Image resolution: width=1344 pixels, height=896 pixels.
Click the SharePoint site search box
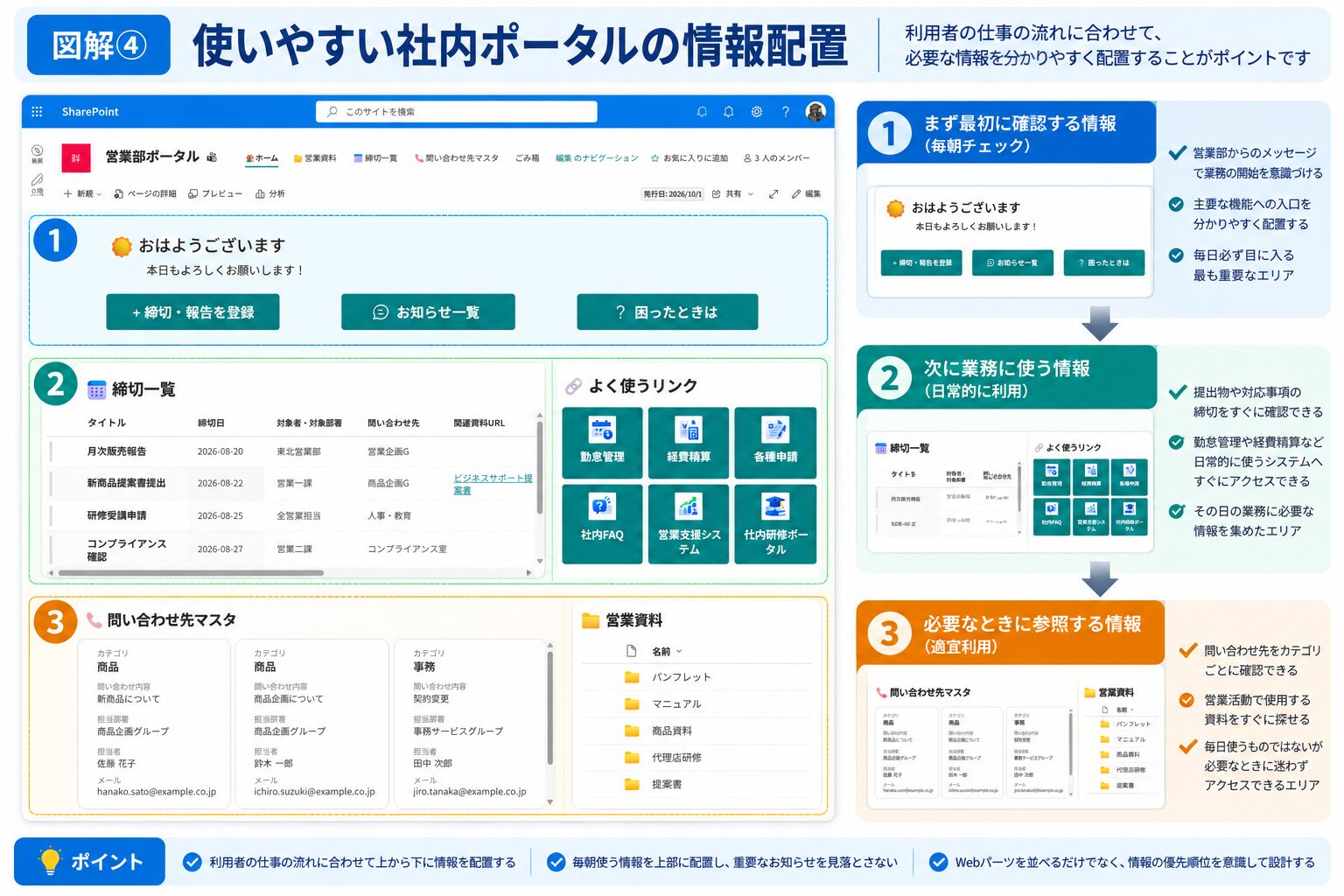457,112
